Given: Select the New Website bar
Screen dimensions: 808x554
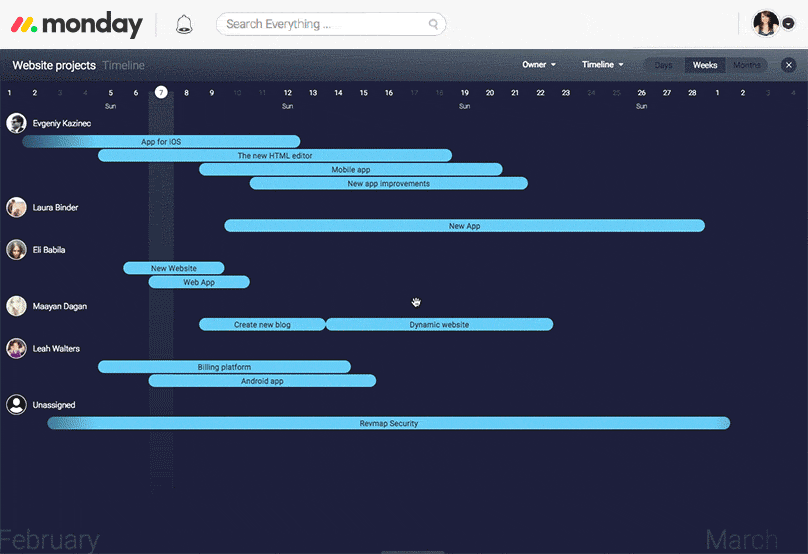Looking at the screenshot, I should 174,267.
